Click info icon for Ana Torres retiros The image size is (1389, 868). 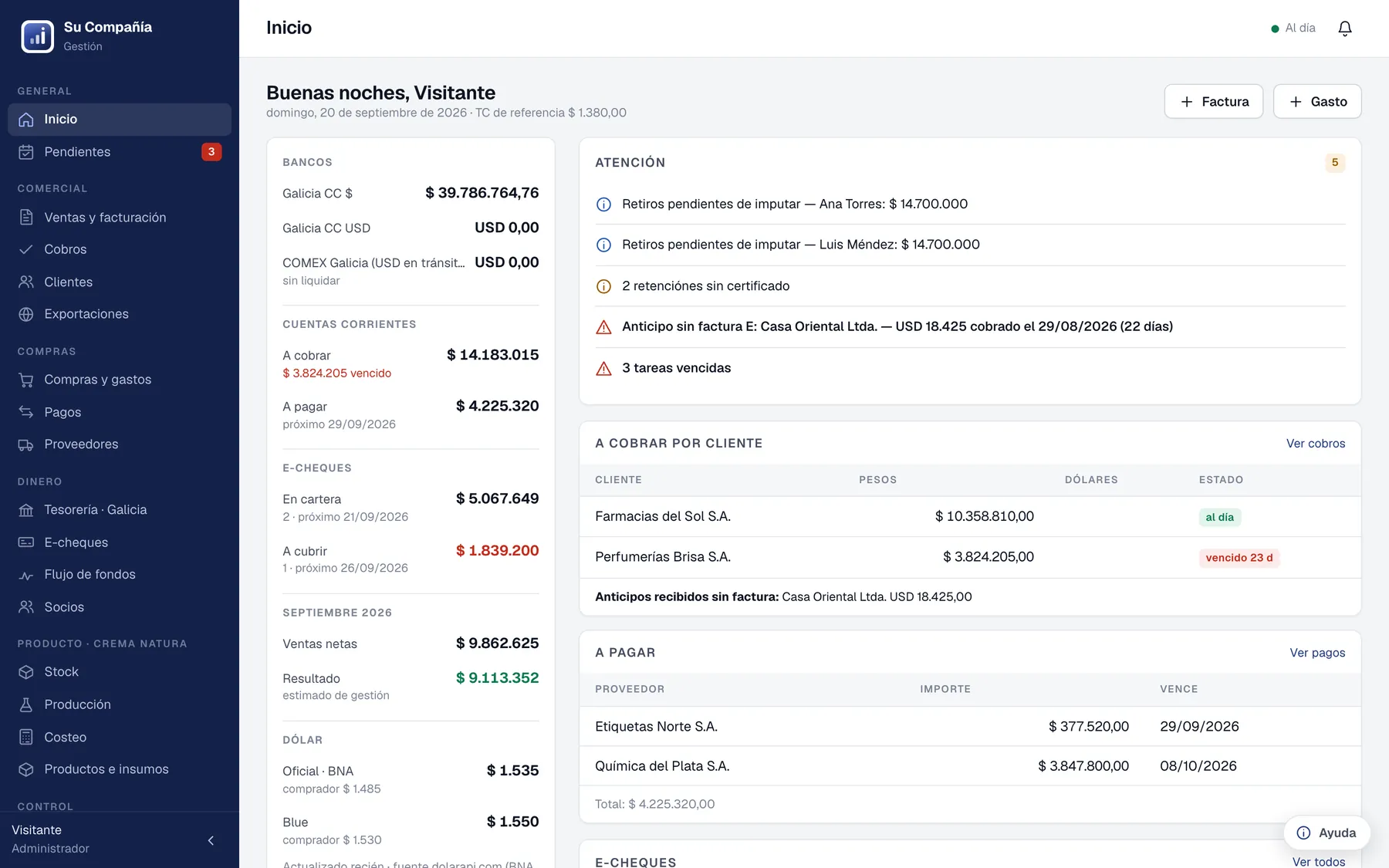click(604, 204)
